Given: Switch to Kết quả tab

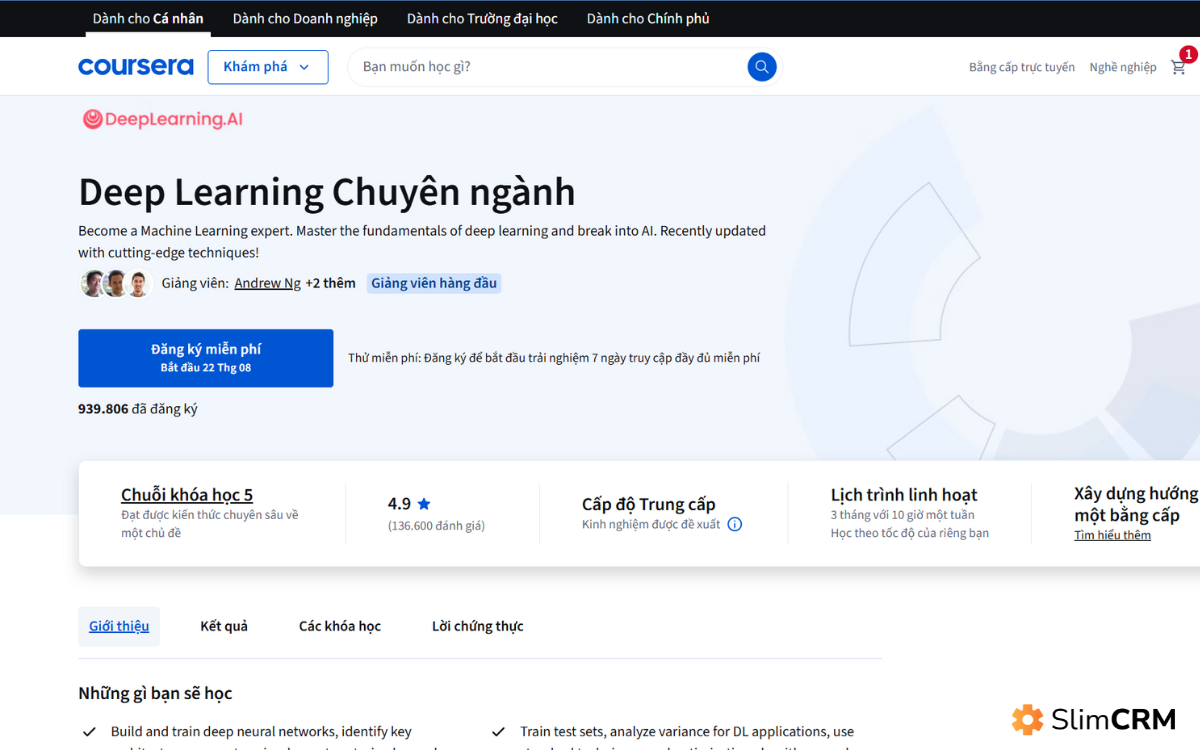Looking at the screenshot, I should click(x=224, y=626).
